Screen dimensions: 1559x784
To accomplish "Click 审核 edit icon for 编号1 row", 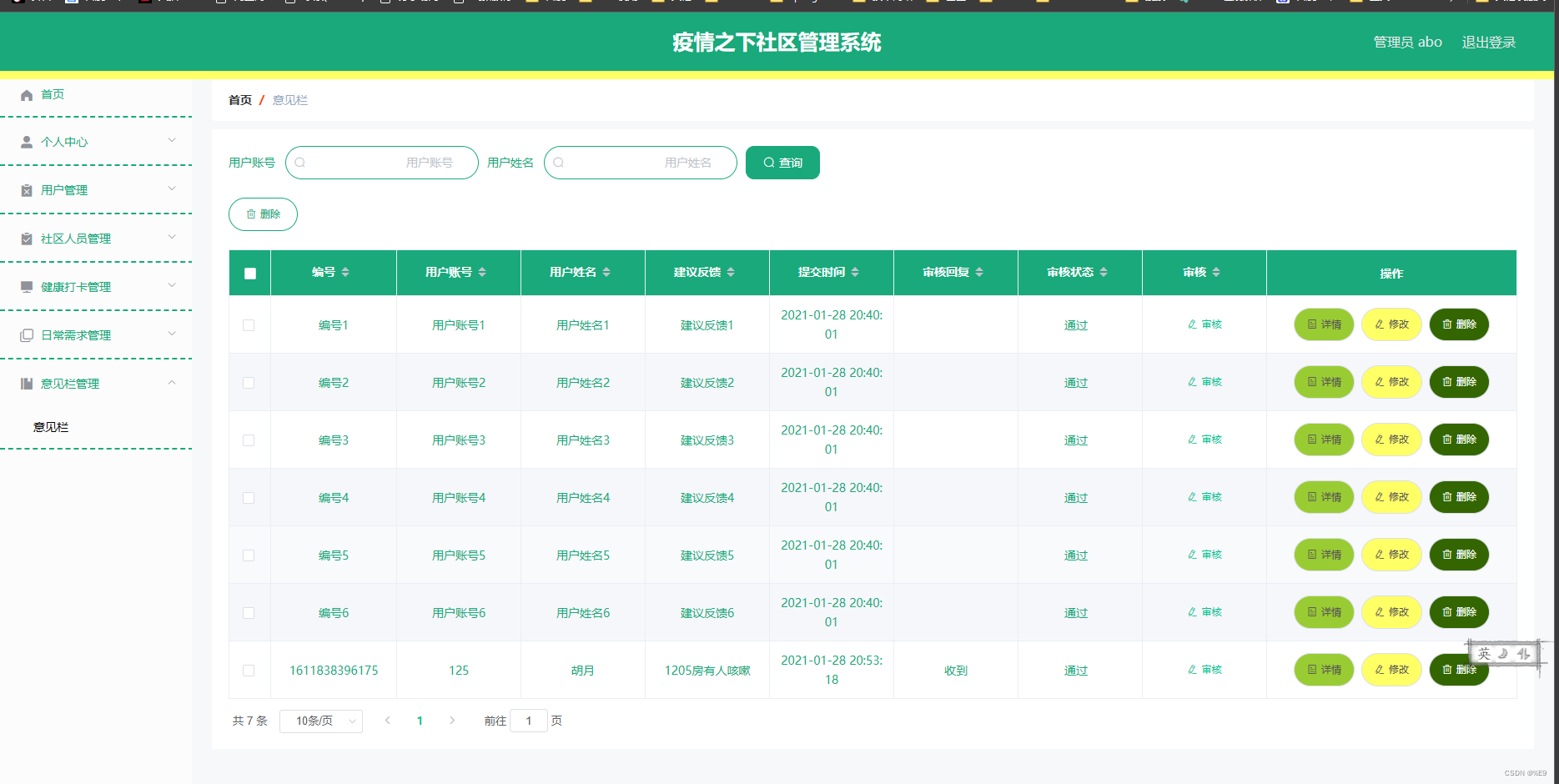I will pos(1193,324).
